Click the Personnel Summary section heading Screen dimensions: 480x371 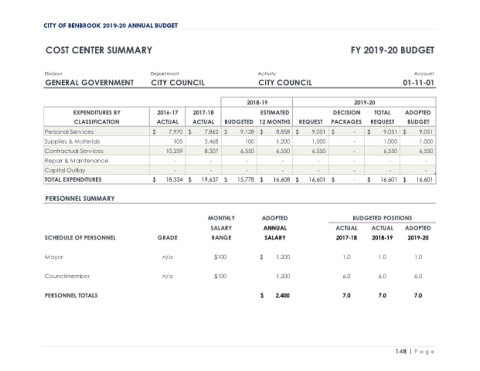(80, 199)
